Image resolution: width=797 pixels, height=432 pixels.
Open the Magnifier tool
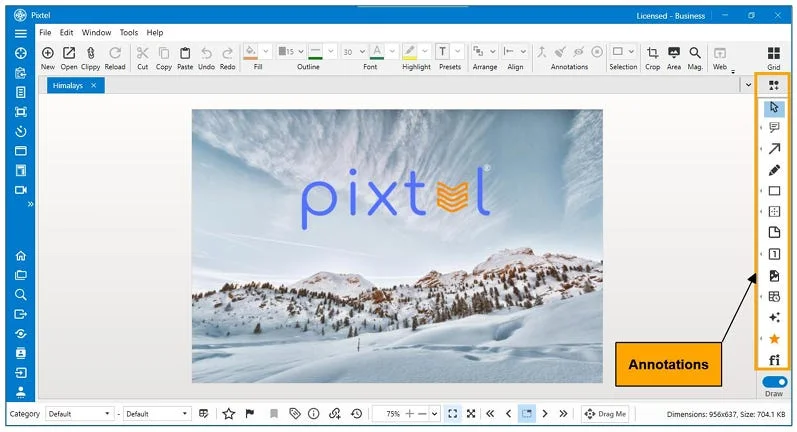[x=695, y=53]
